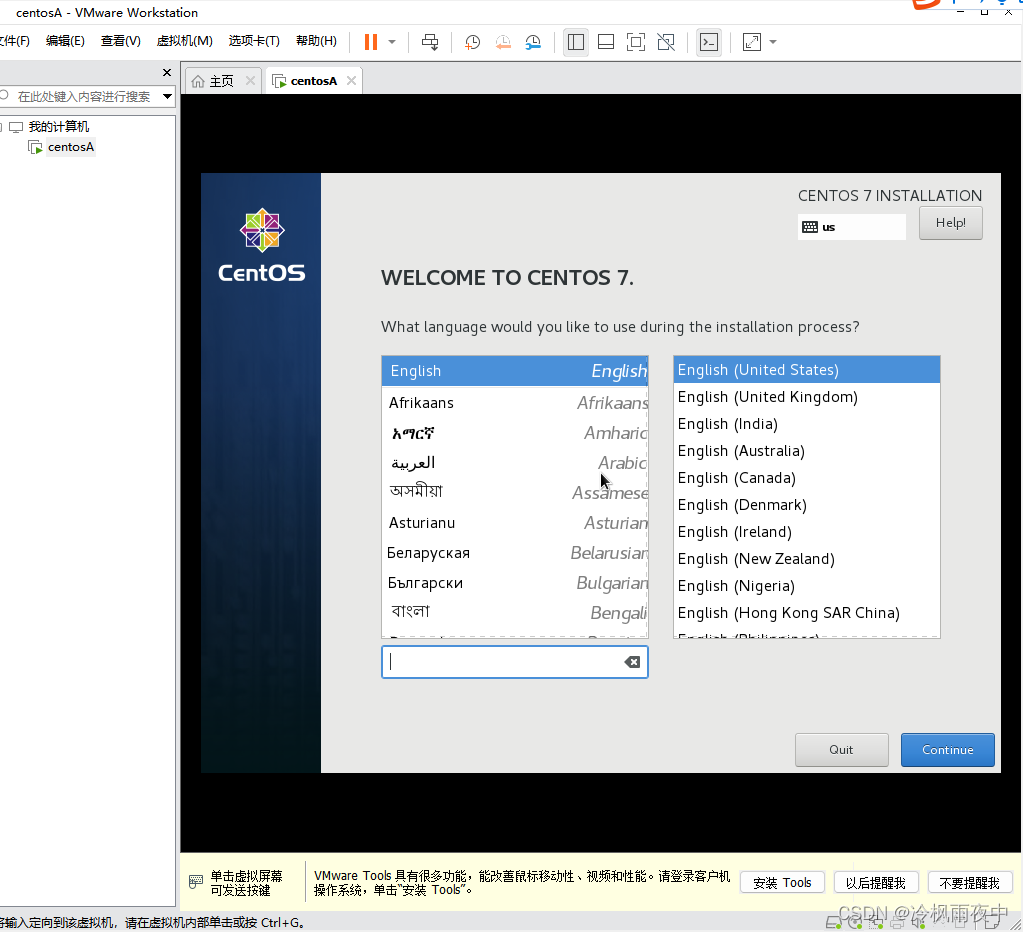The height and width of the screenshot is (932, 1023).
Task: Click the Continue button
Action: [x=947, y=750]
